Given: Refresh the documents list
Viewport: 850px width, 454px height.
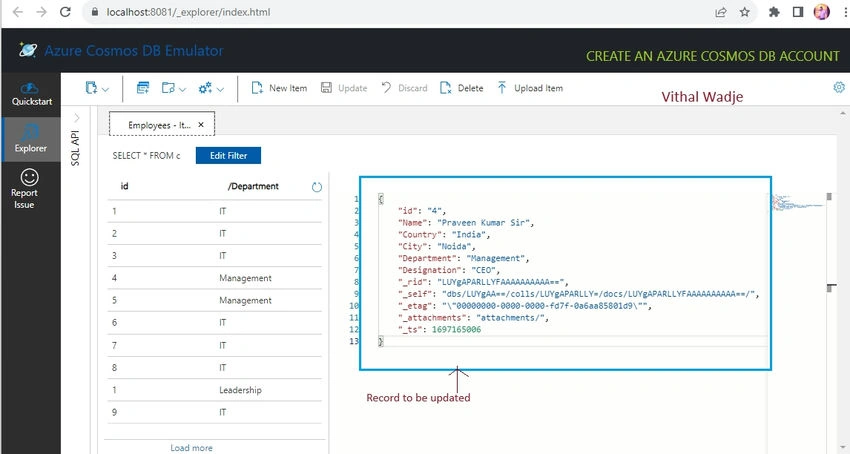Looking at the screenshot, I should pos(317,187).
